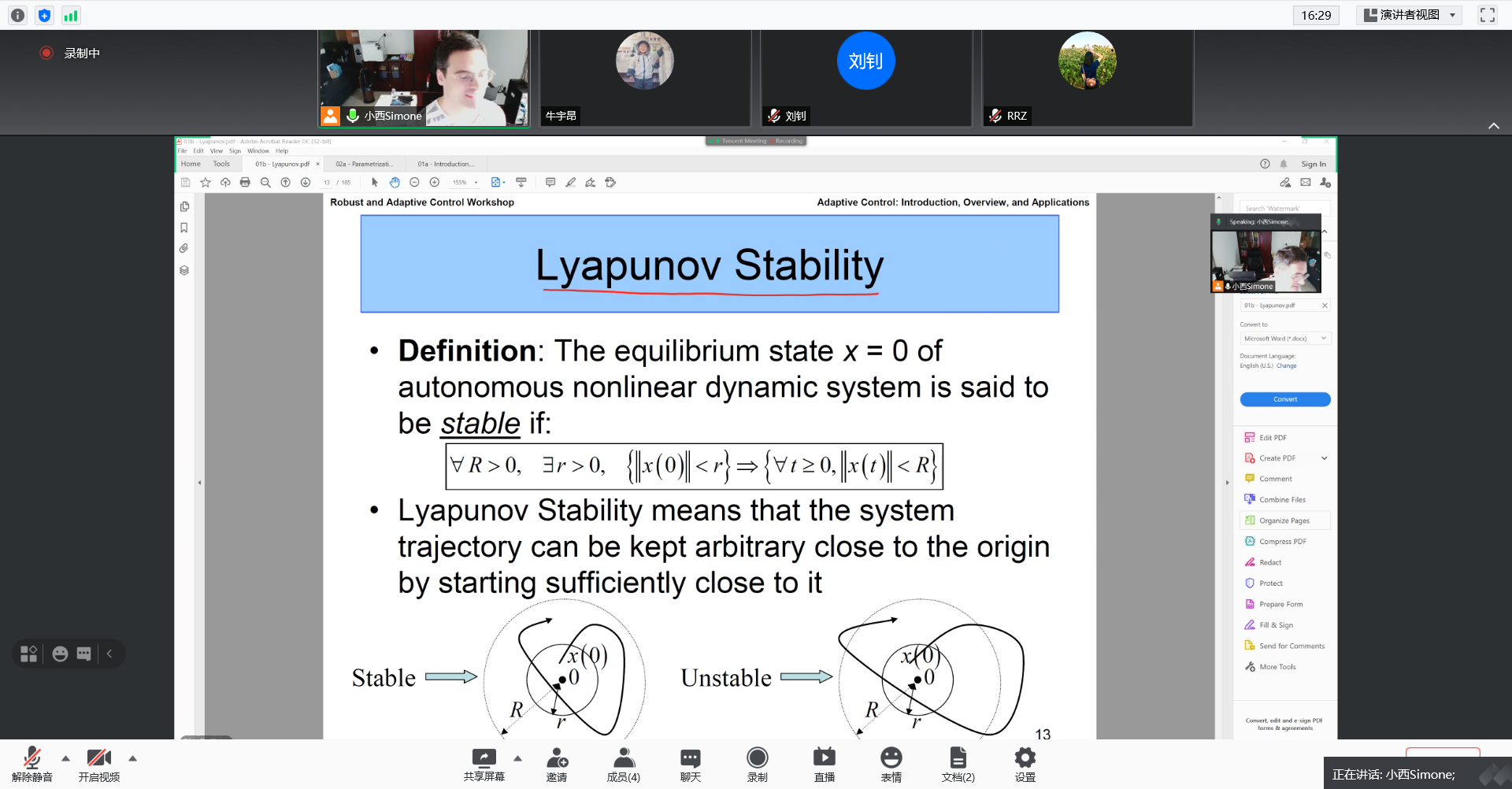Toggle 开启视频 to turn on camera
The width and height of the screenshot is (1512, 789).
pos(99,764)
